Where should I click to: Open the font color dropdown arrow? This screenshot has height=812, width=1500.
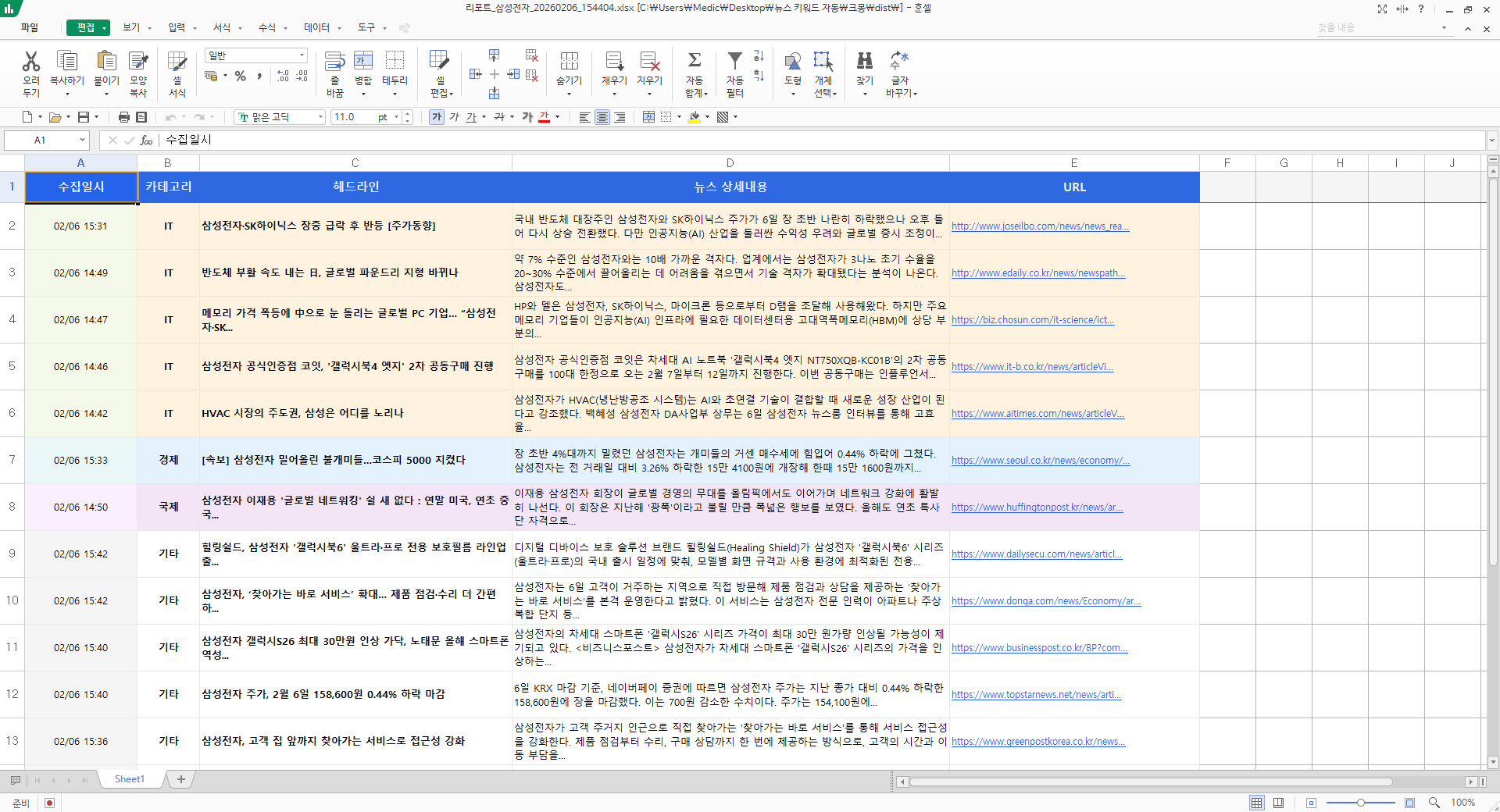558,117
